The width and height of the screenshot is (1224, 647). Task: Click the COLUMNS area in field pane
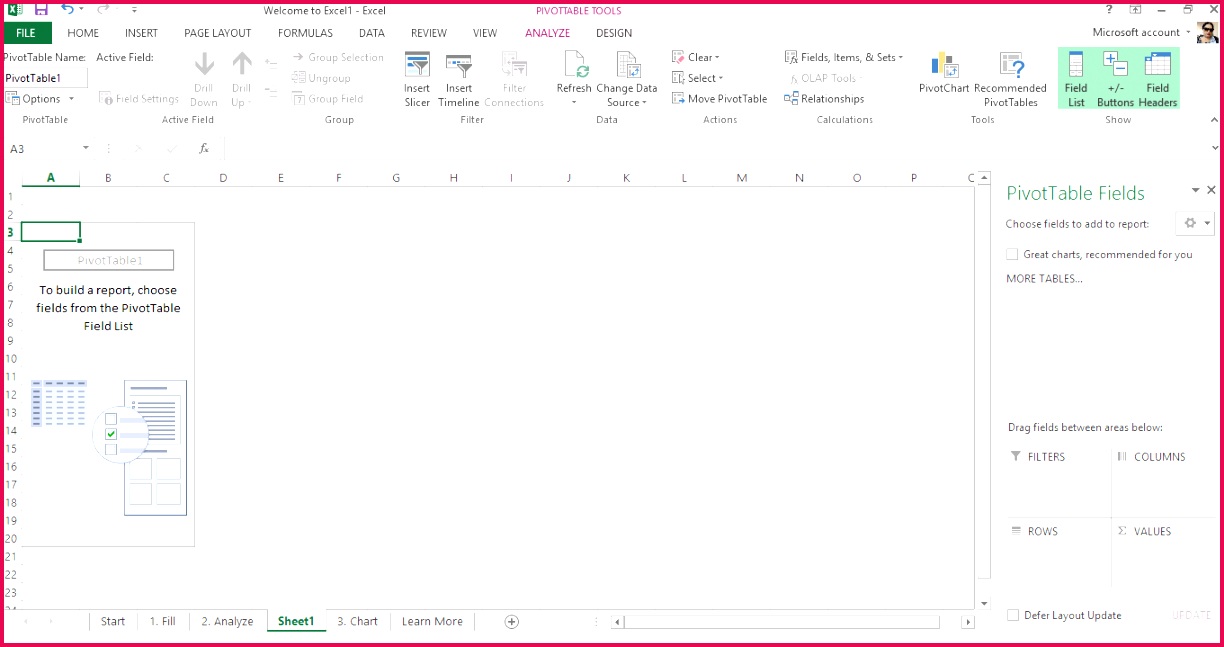pyautogui.click(x=1164, y=482)
